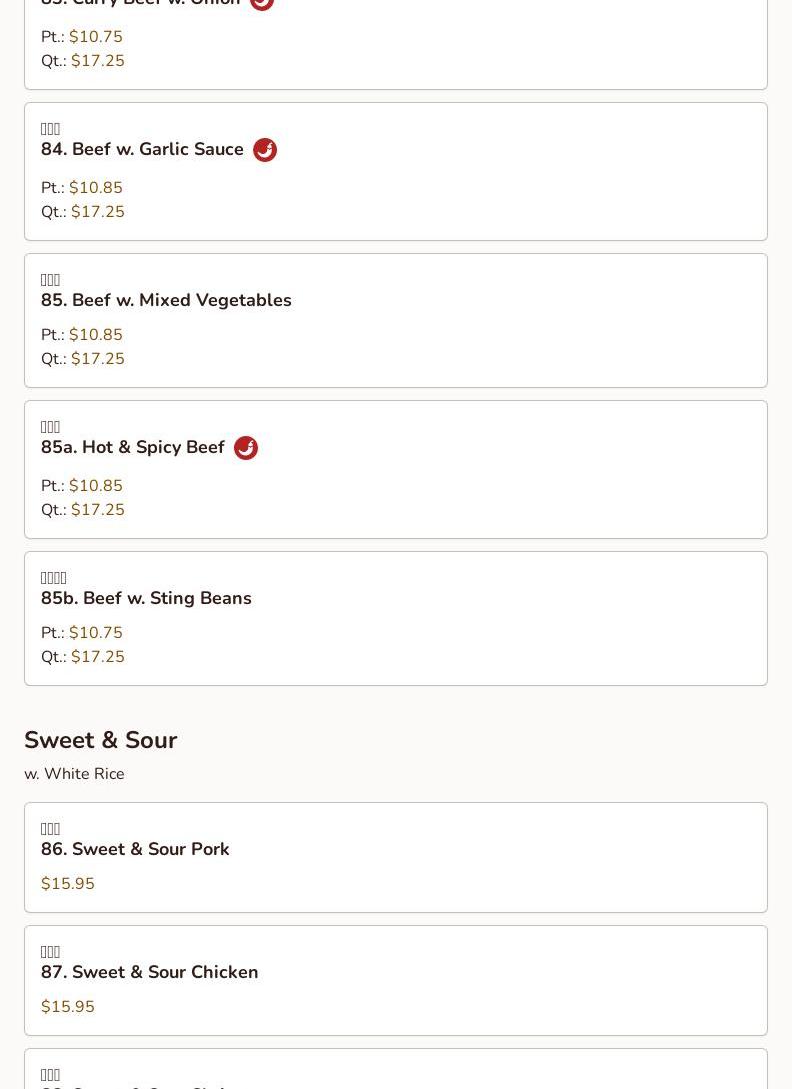This screenshot has height=1089, width=792.
Task: Click spicy icon next to Curry Beef w. Onion
Action: 262,2
